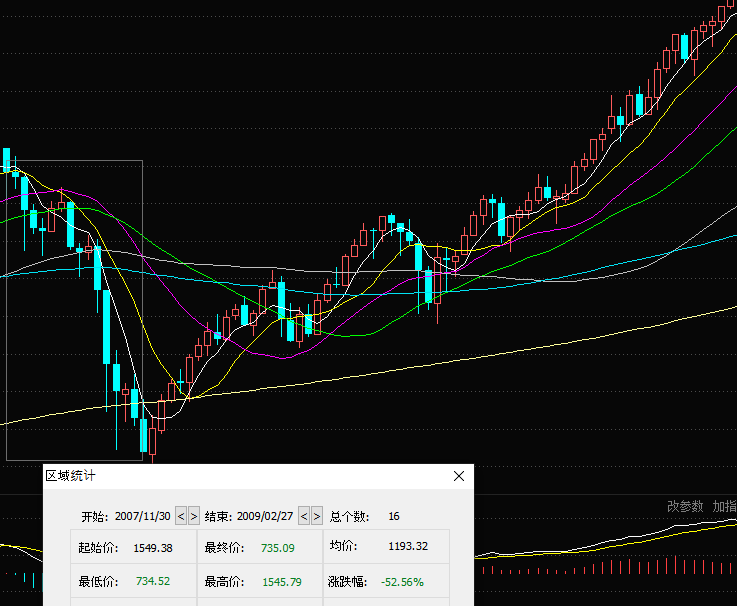Click the first cyan candlestick at chart's left edge
Image resolution: width=737 pixels, height=606 pixels.
tap(6, 160)
